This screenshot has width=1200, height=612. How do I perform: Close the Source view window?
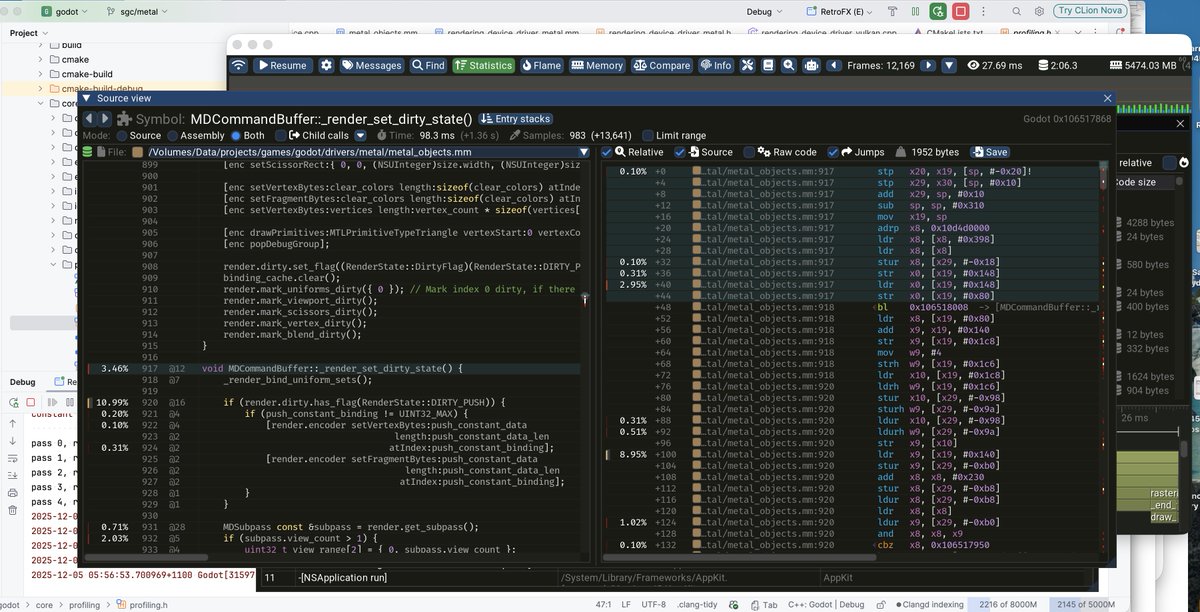[1106, 98]
